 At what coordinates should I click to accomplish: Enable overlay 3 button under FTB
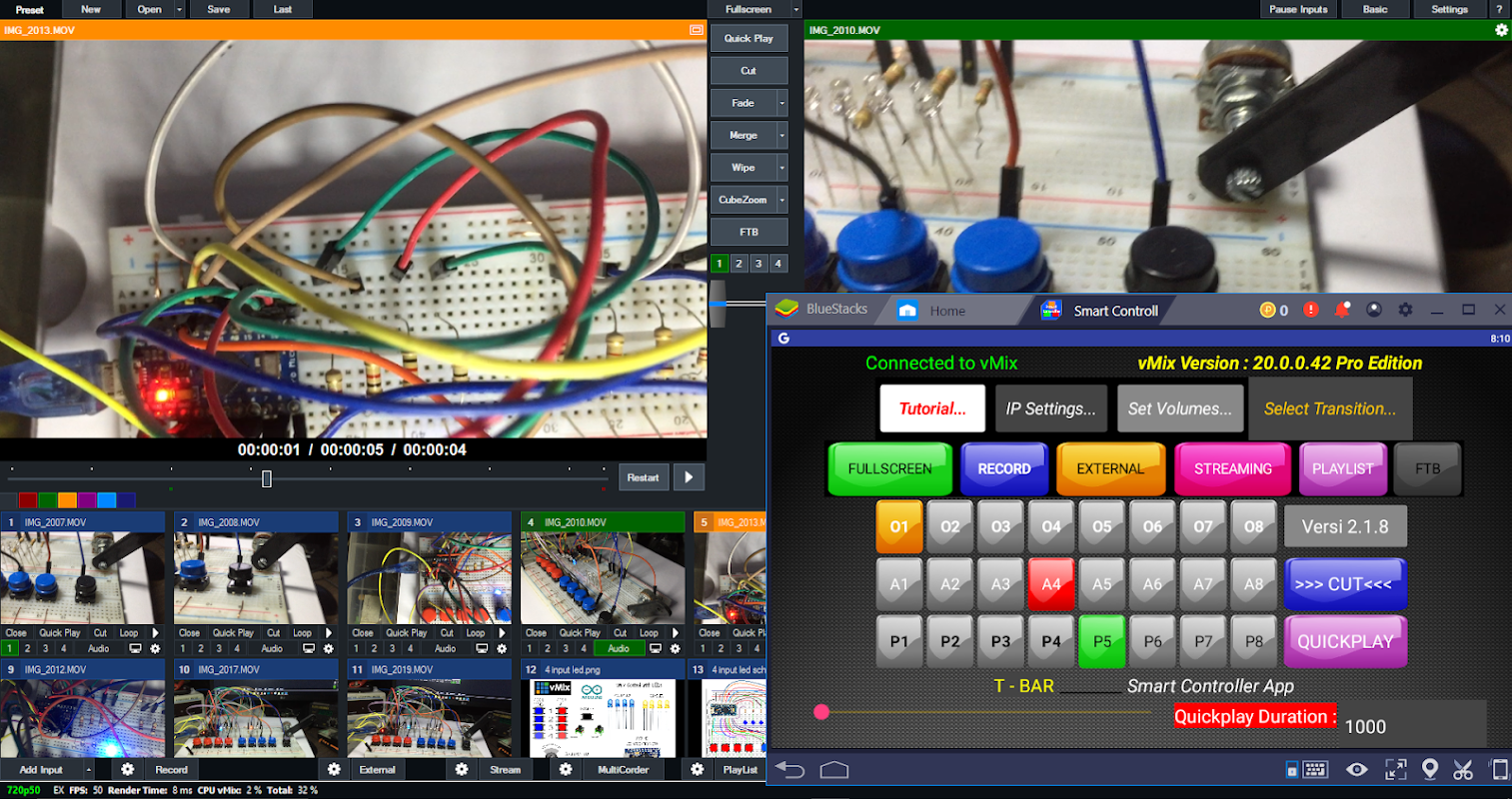pos(758,264)
